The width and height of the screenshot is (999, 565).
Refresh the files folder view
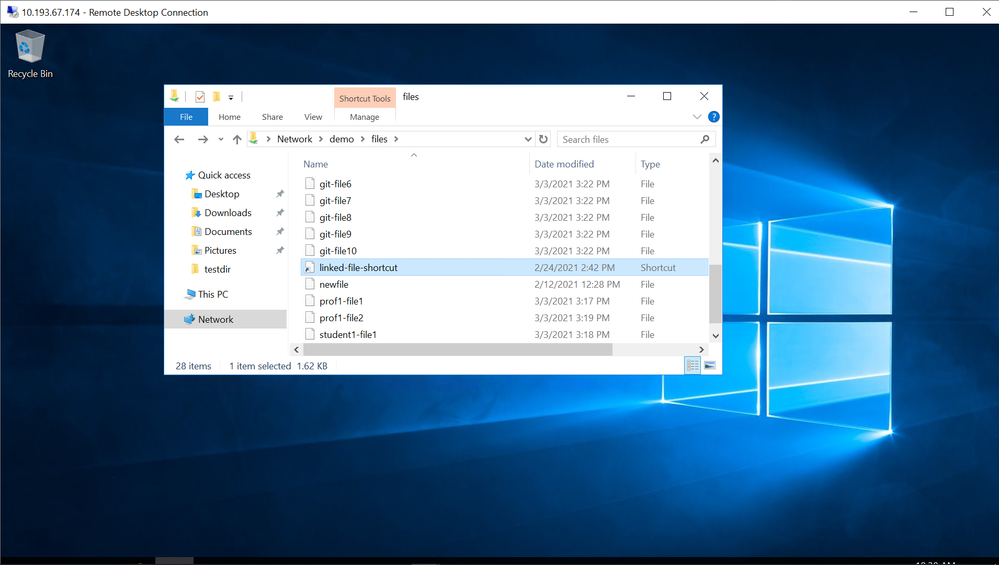pos(544,140)
